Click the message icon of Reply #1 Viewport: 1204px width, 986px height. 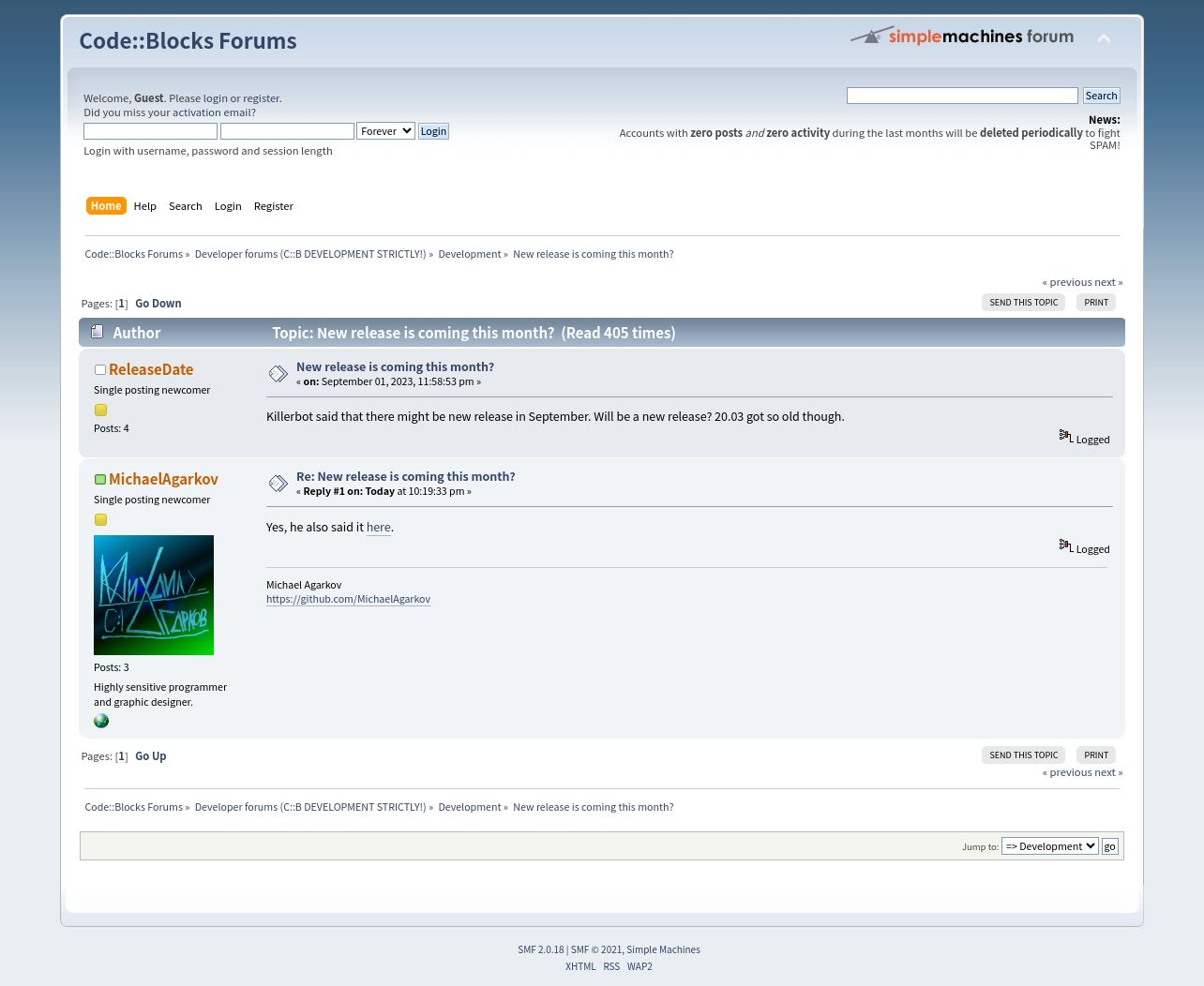278,484
